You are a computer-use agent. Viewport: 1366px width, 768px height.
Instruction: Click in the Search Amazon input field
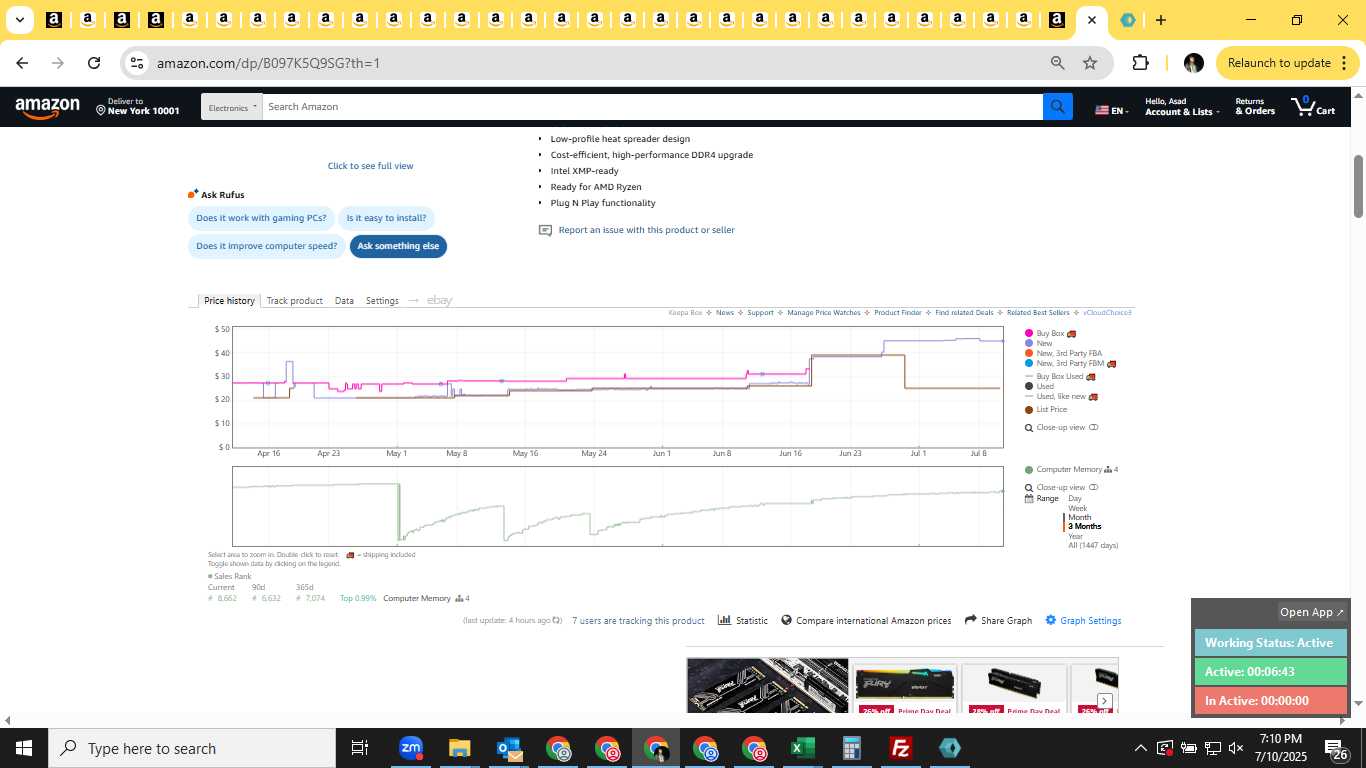[x=652, y=107]
